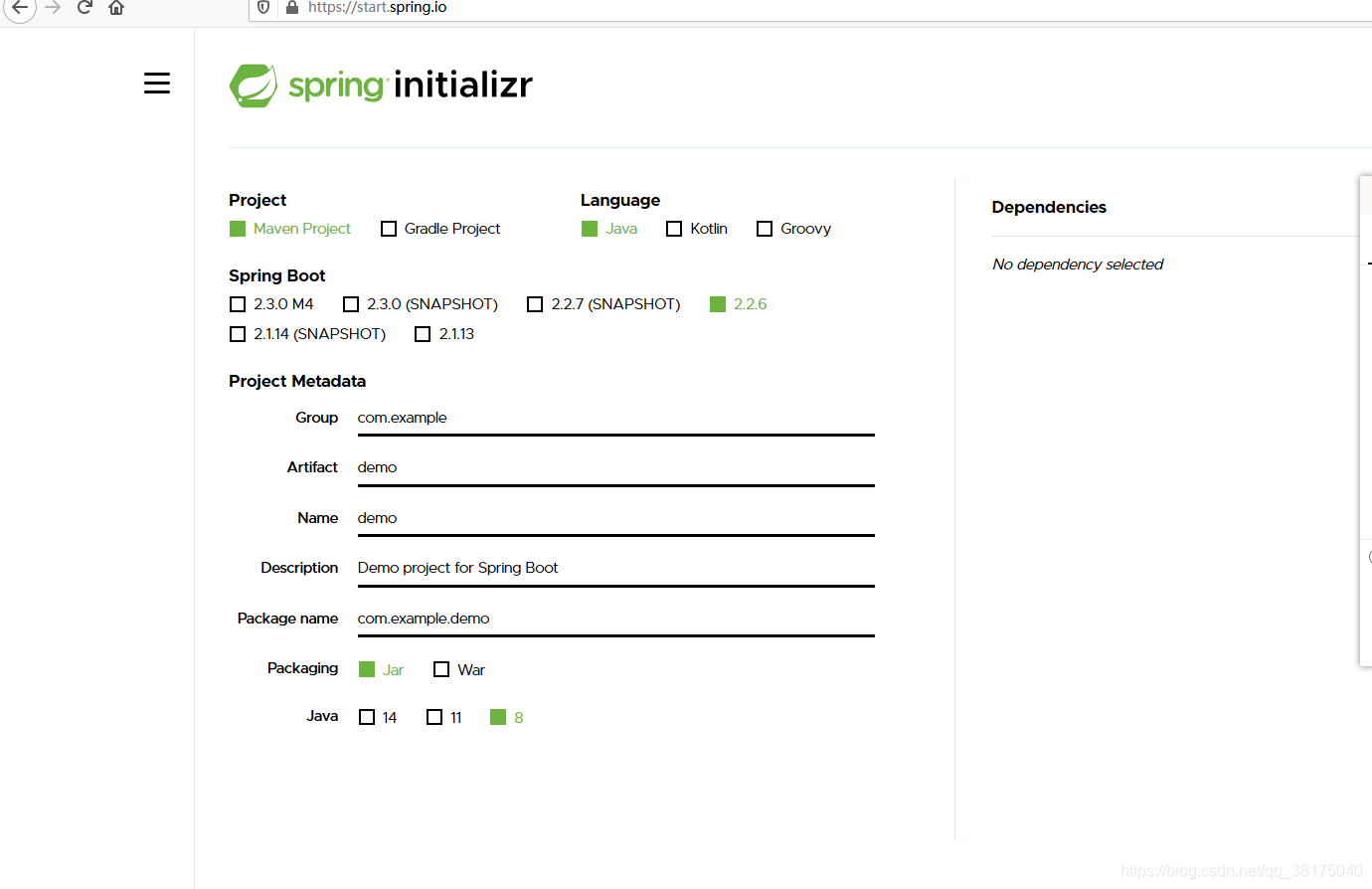Click the Spring Boot heading

277,275
